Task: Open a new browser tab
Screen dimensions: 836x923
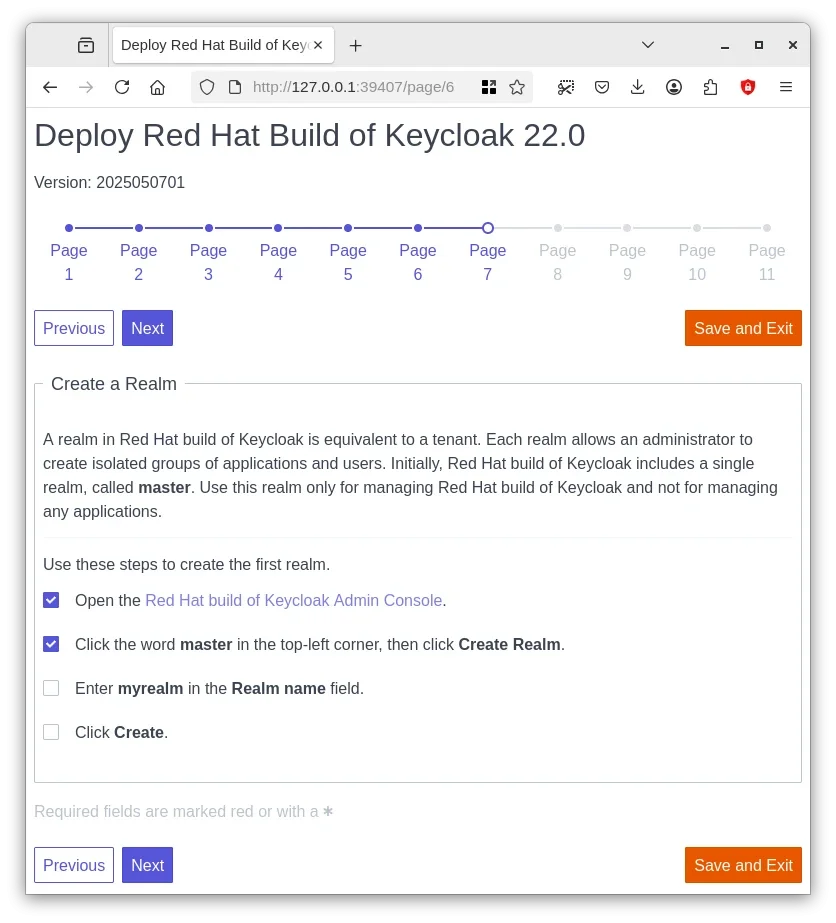Action: 355,45
